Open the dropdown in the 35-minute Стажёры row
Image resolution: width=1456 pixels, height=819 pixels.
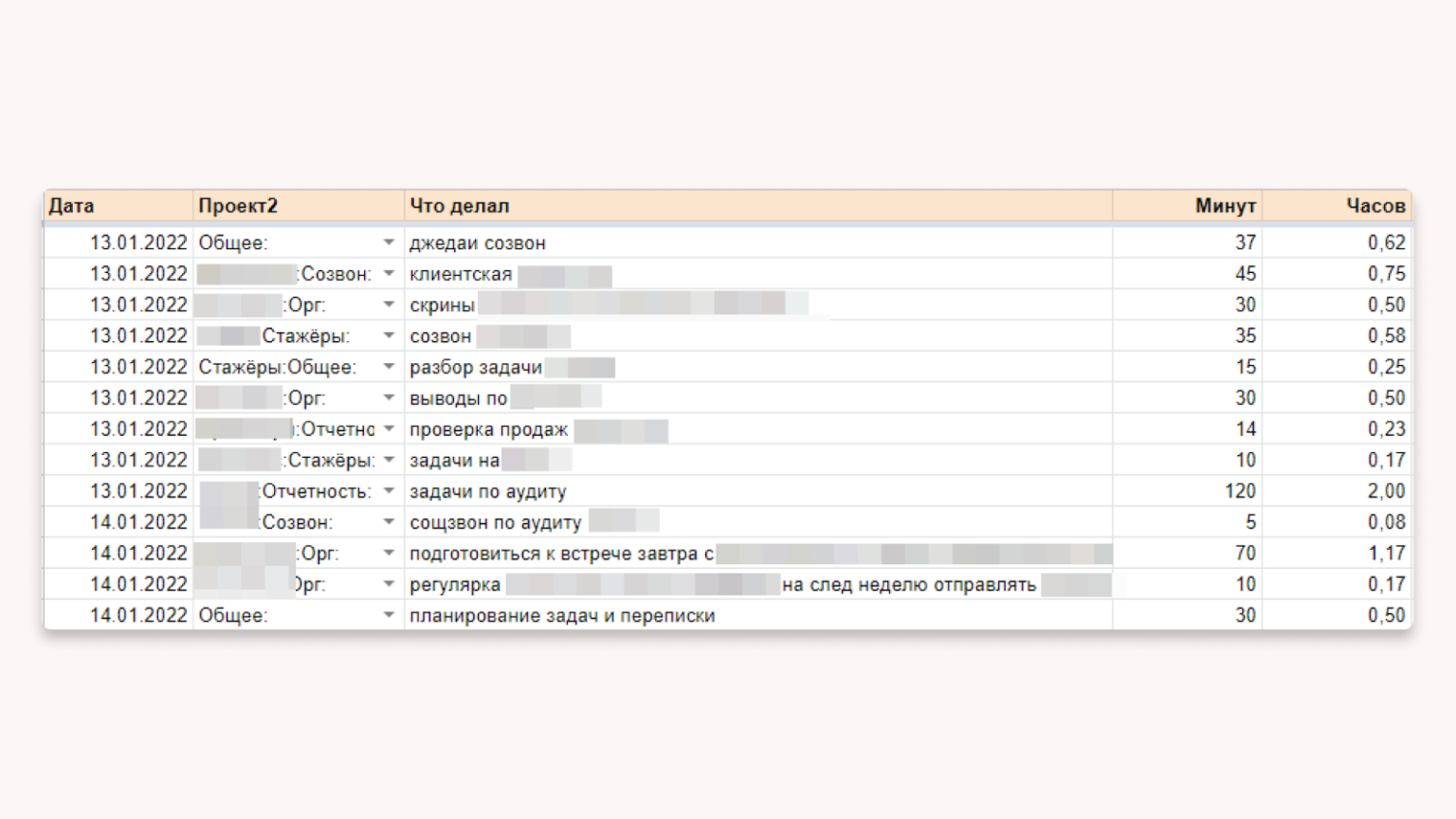[x=389, y=336]
